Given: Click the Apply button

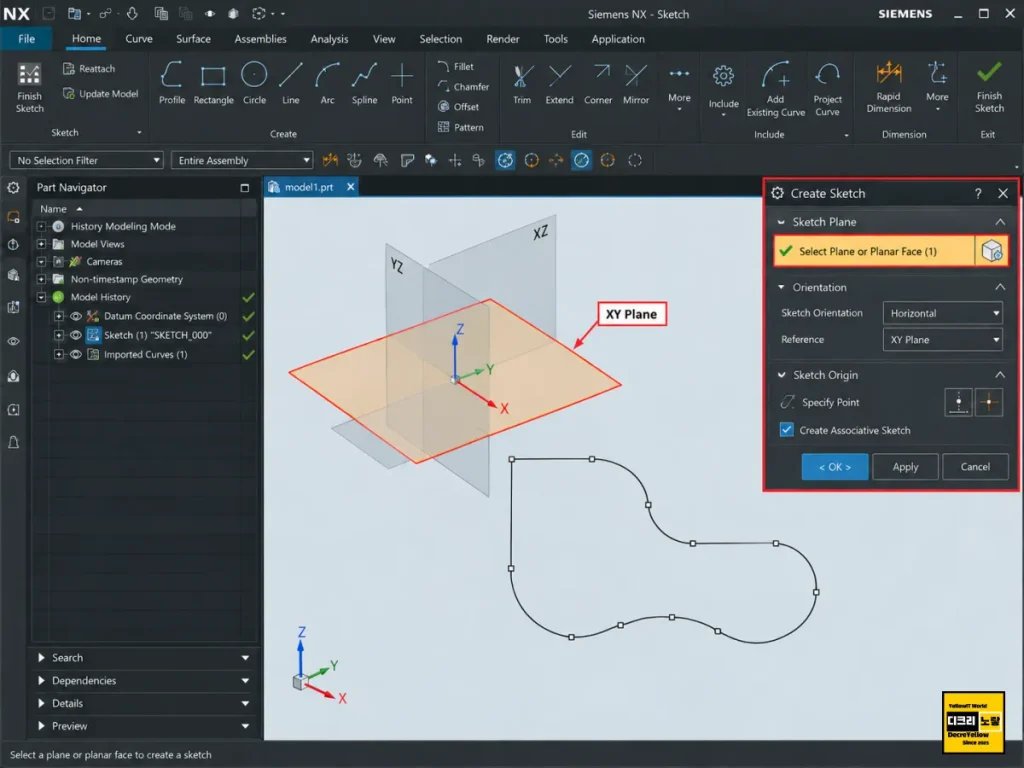Looking at the screenshot, I should pyautogui.click(x=905, y=467).
